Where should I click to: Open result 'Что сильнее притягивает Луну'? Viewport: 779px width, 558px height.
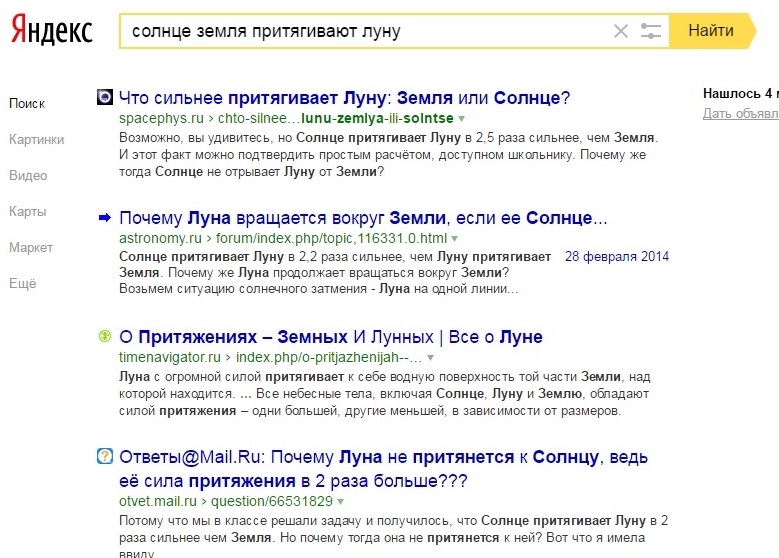(x=344, y=98)
